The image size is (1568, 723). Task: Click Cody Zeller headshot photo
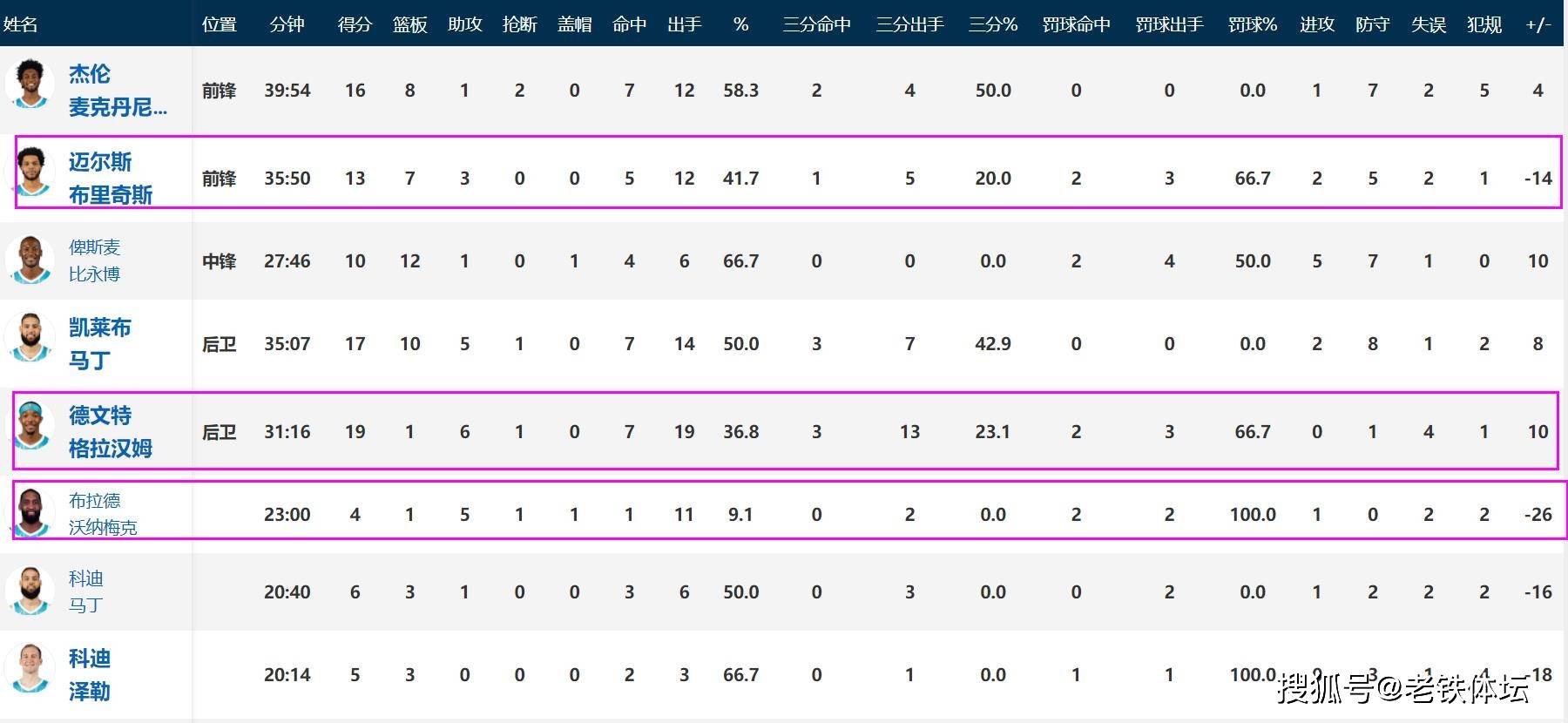(30, 669)
